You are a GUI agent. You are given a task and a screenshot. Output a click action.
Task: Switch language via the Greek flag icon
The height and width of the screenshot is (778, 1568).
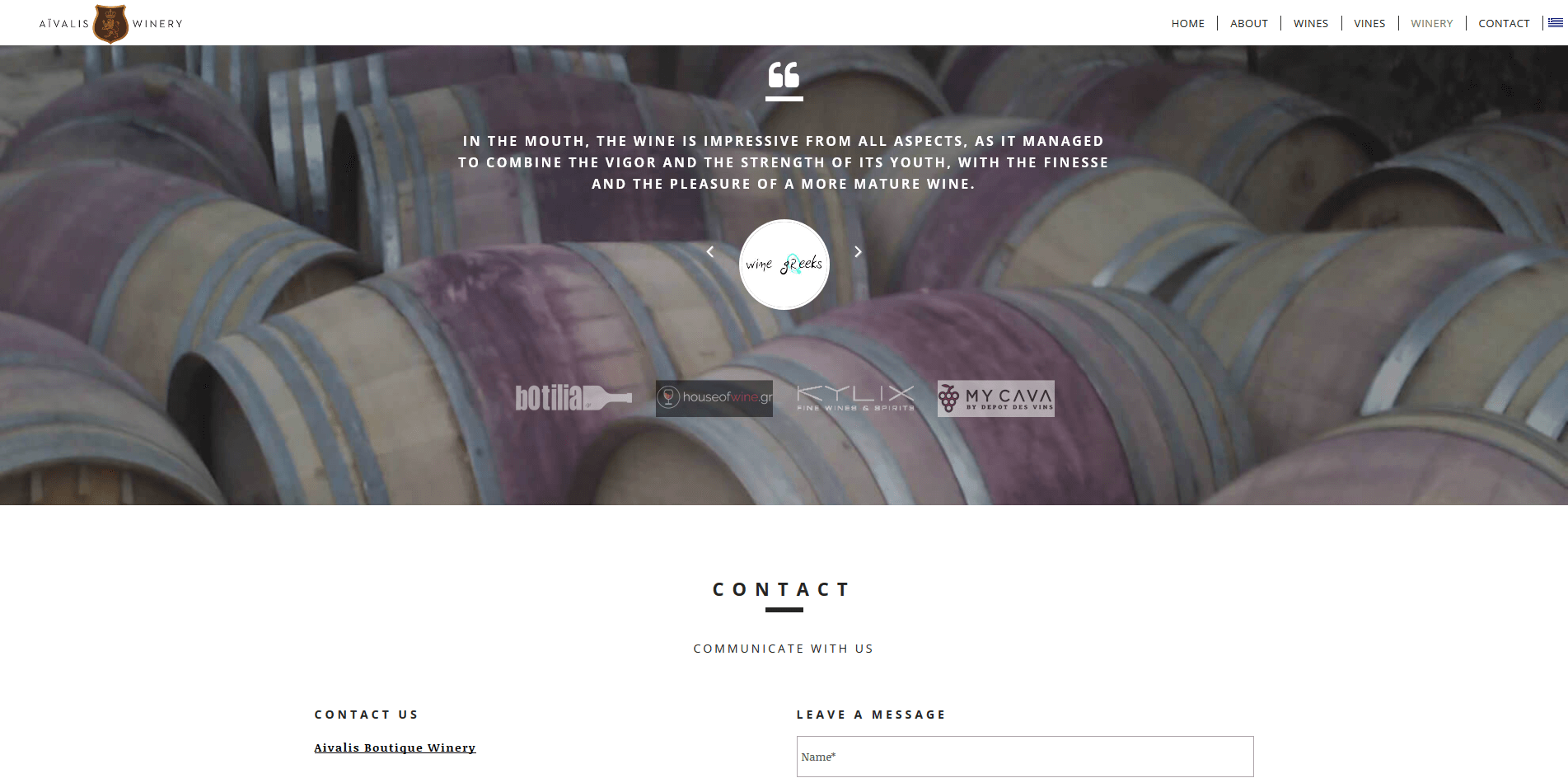click(1556, 23)
